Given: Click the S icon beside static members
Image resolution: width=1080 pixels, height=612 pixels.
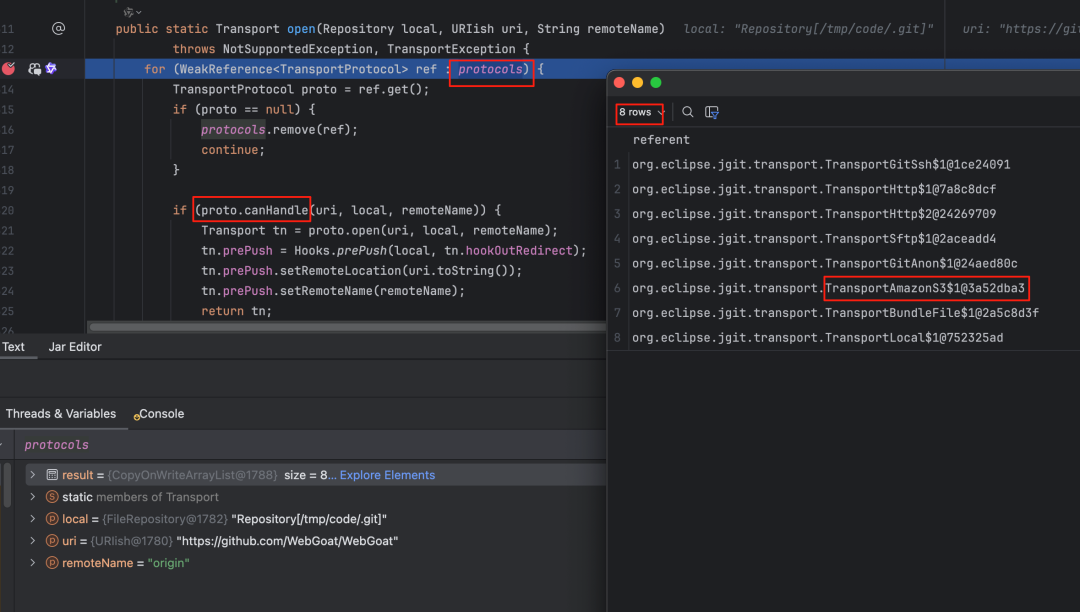Looking at the screenshot, I should click(x=52, y=496).
